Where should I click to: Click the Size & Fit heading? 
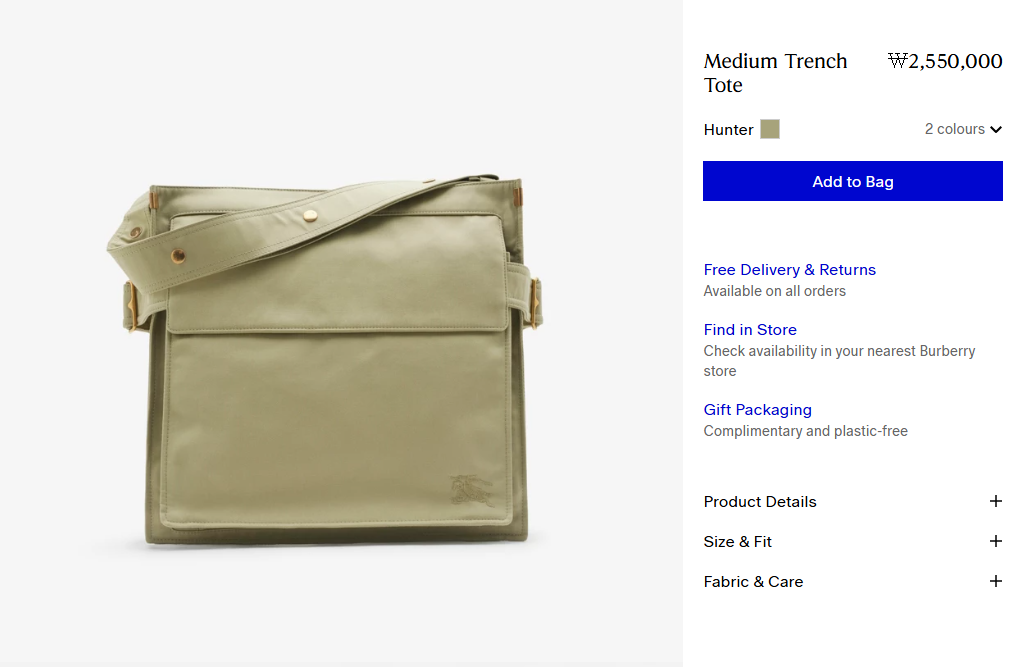coord(737,542)
